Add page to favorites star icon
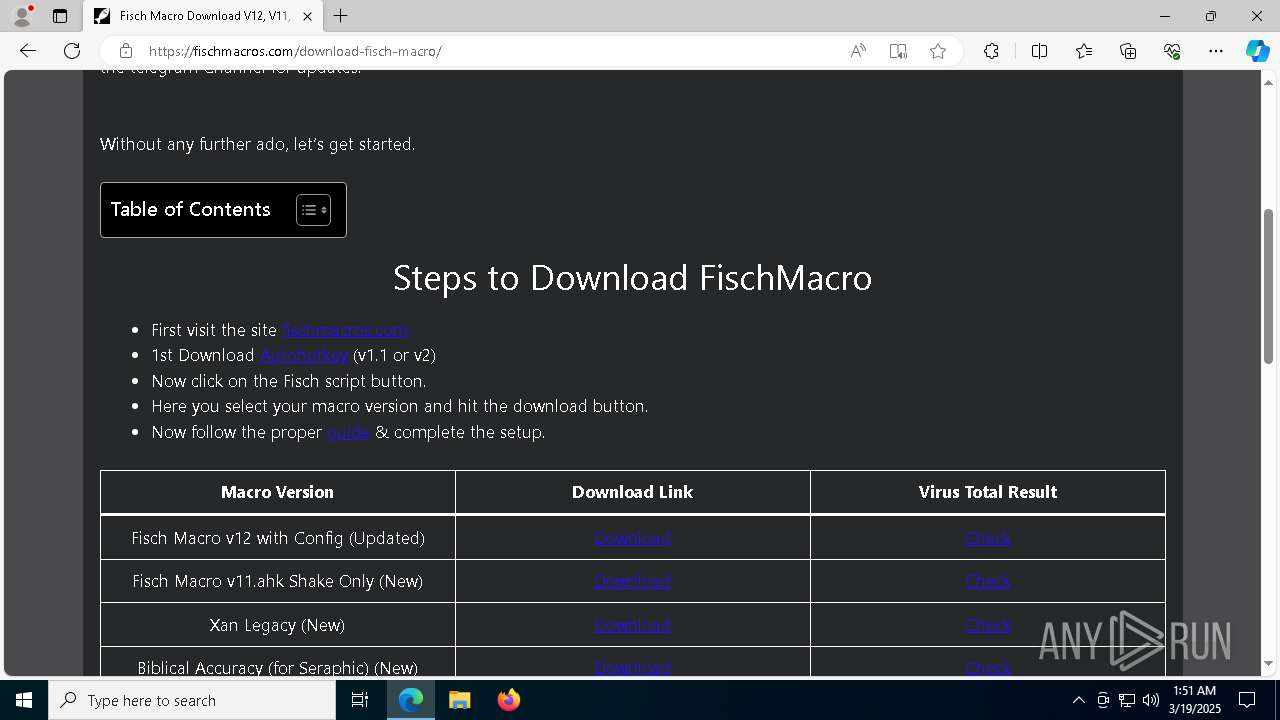The width and height of the screenshot is (1280, 720). point(938,51)
